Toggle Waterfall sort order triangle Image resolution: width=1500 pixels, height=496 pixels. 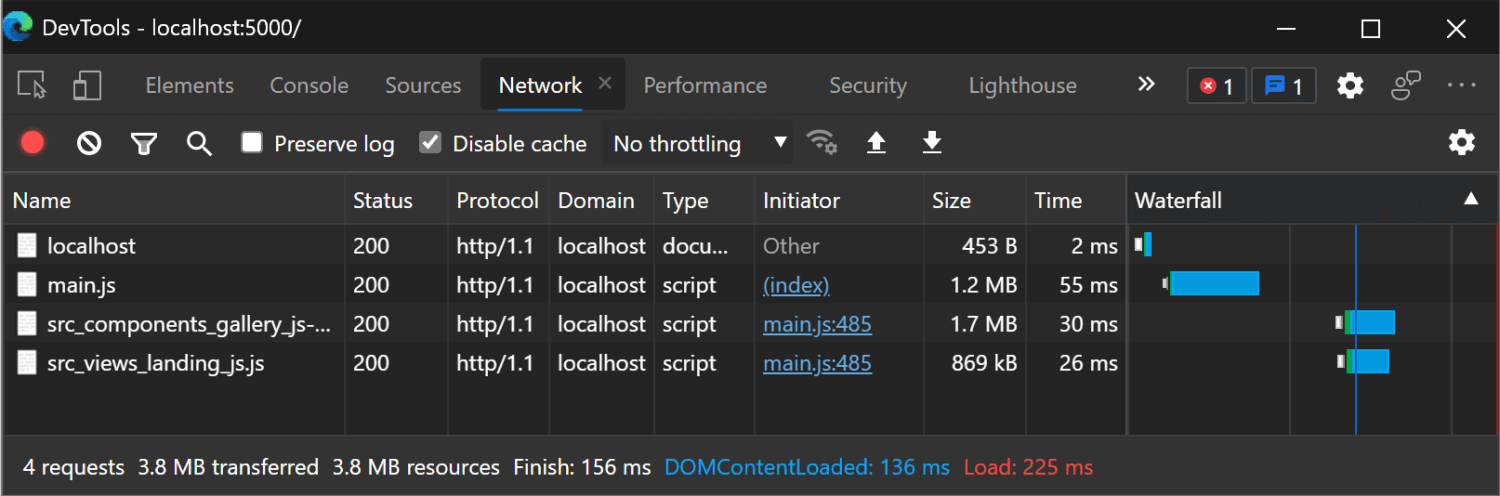tap(1471, 199)
